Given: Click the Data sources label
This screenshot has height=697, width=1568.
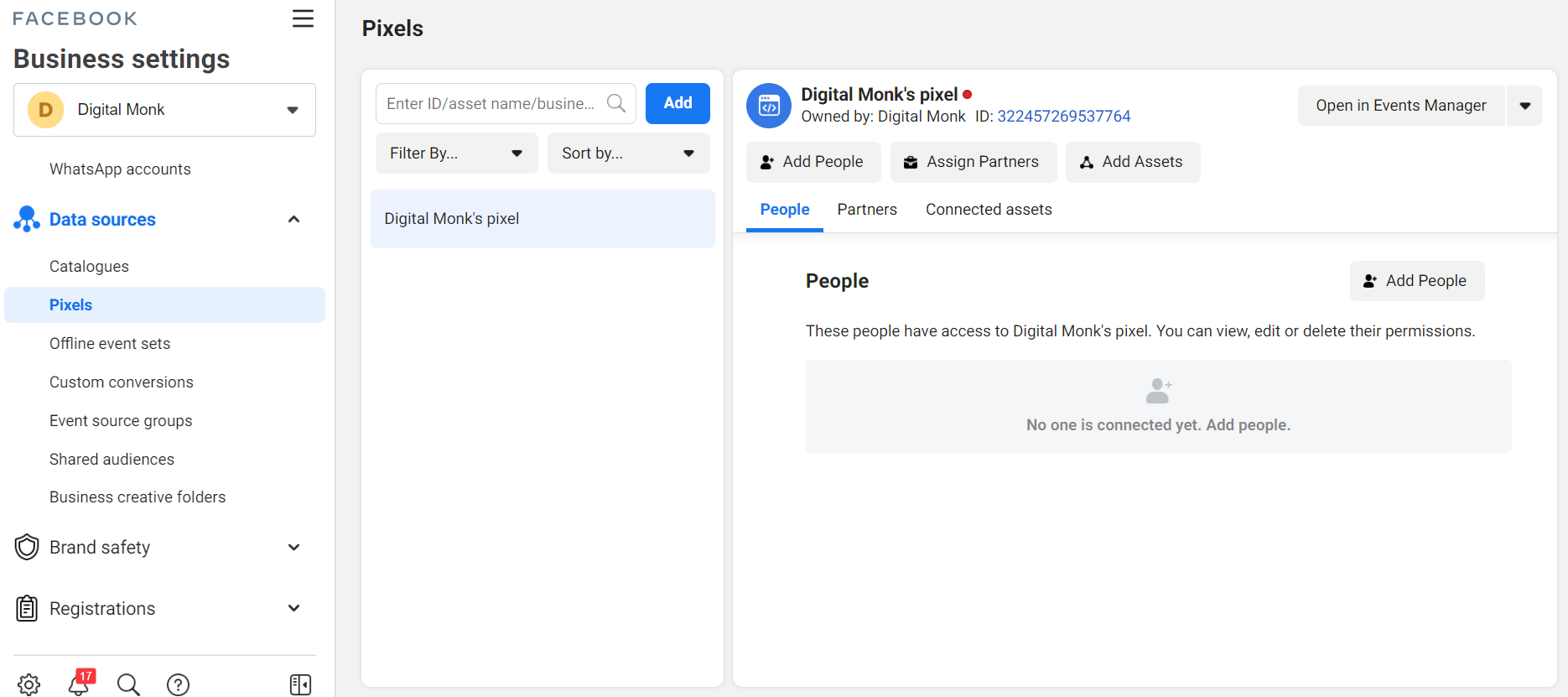Looking at the screenshot, I should (x=102, y=220).
